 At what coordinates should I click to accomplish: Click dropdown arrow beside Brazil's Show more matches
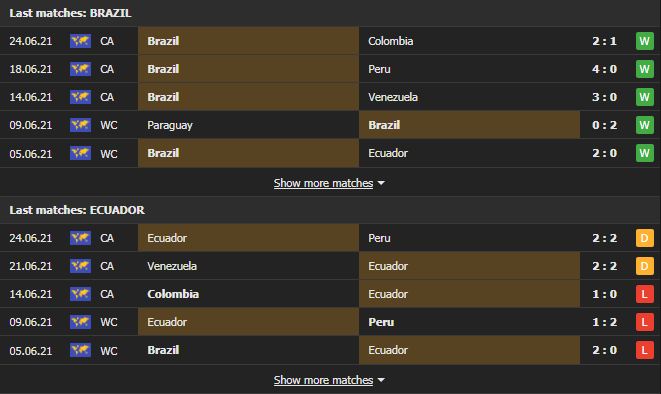coord(381,183)
